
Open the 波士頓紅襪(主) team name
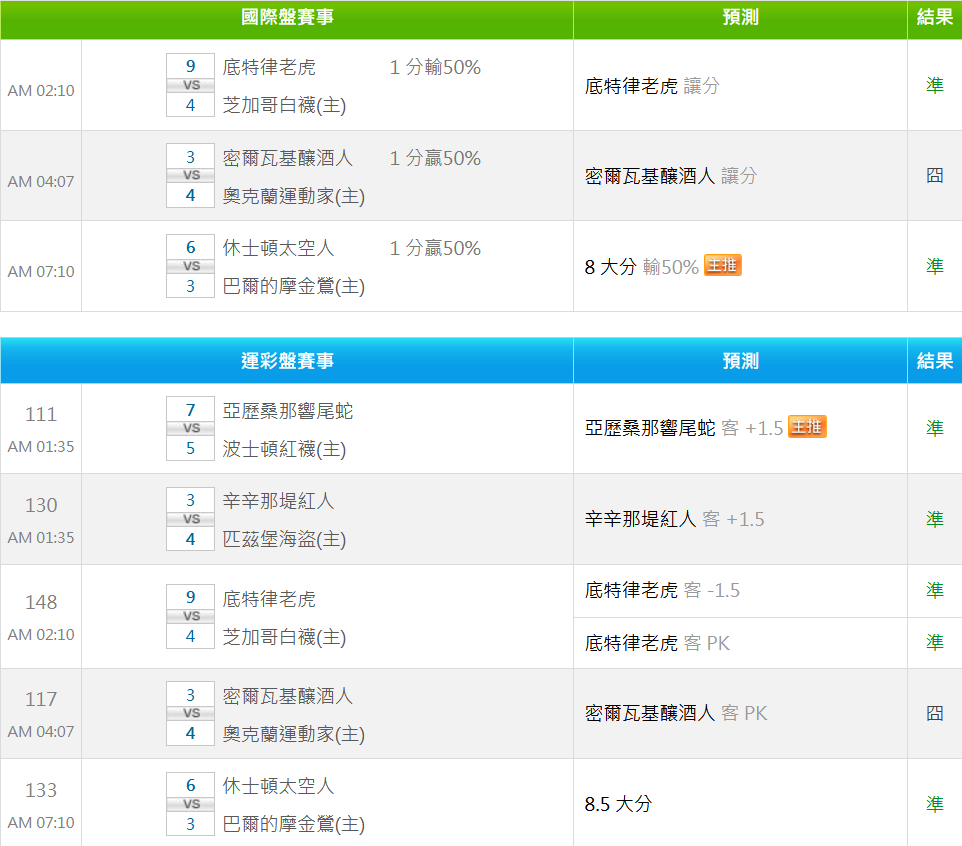click(284, 449)
